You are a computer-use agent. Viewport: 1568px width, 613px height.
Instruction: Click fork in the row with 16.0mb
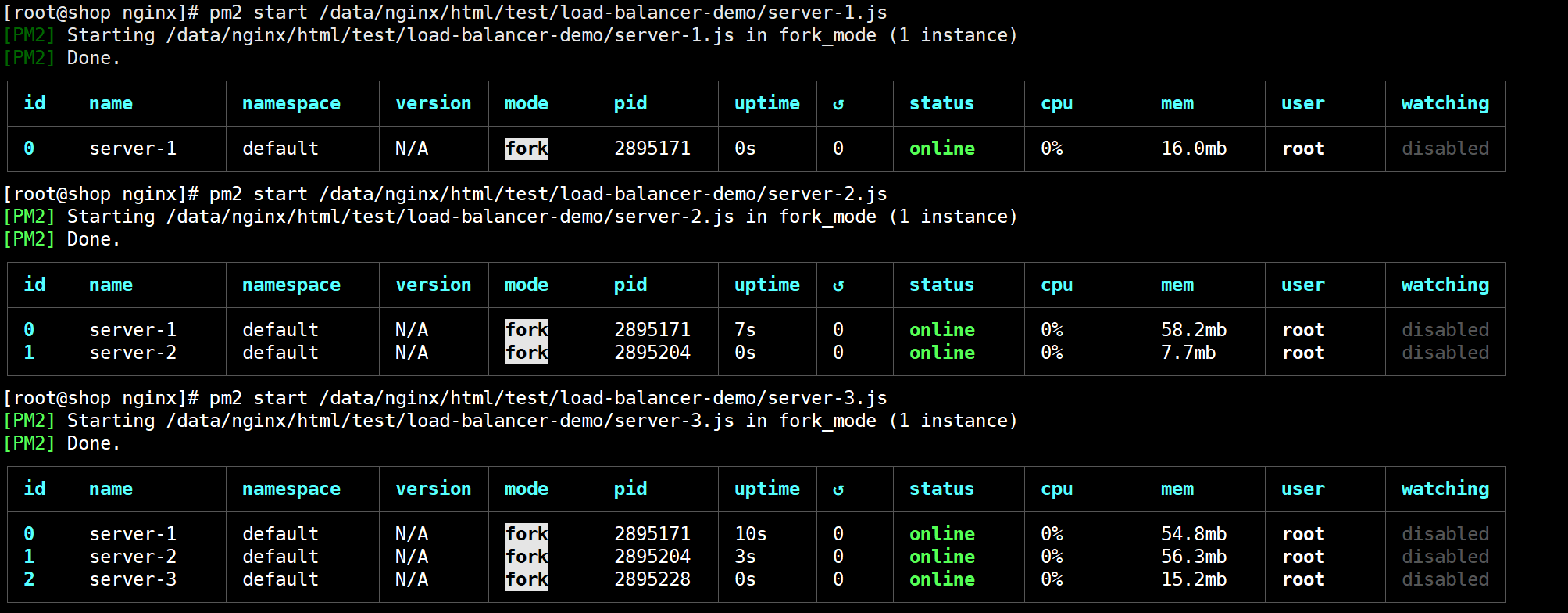527,149
